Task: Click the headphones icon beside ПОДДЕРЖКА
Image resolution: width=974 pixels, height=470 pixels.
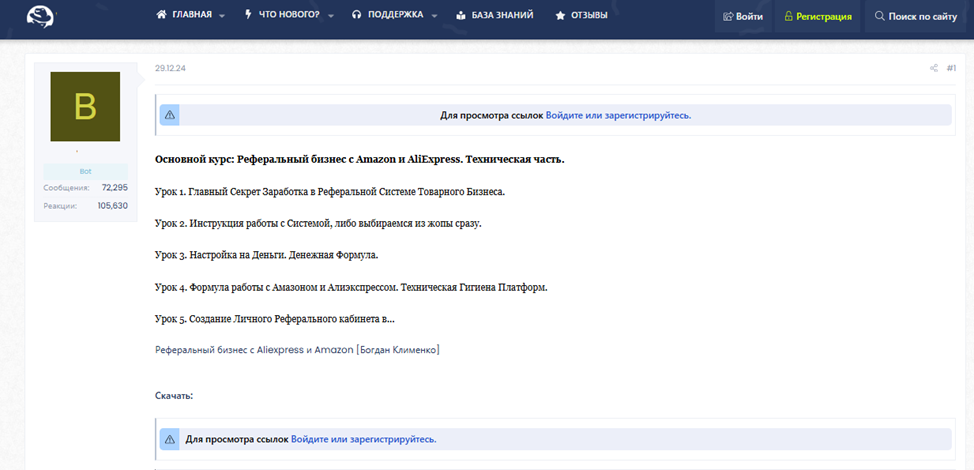Action: pos(356,15)
